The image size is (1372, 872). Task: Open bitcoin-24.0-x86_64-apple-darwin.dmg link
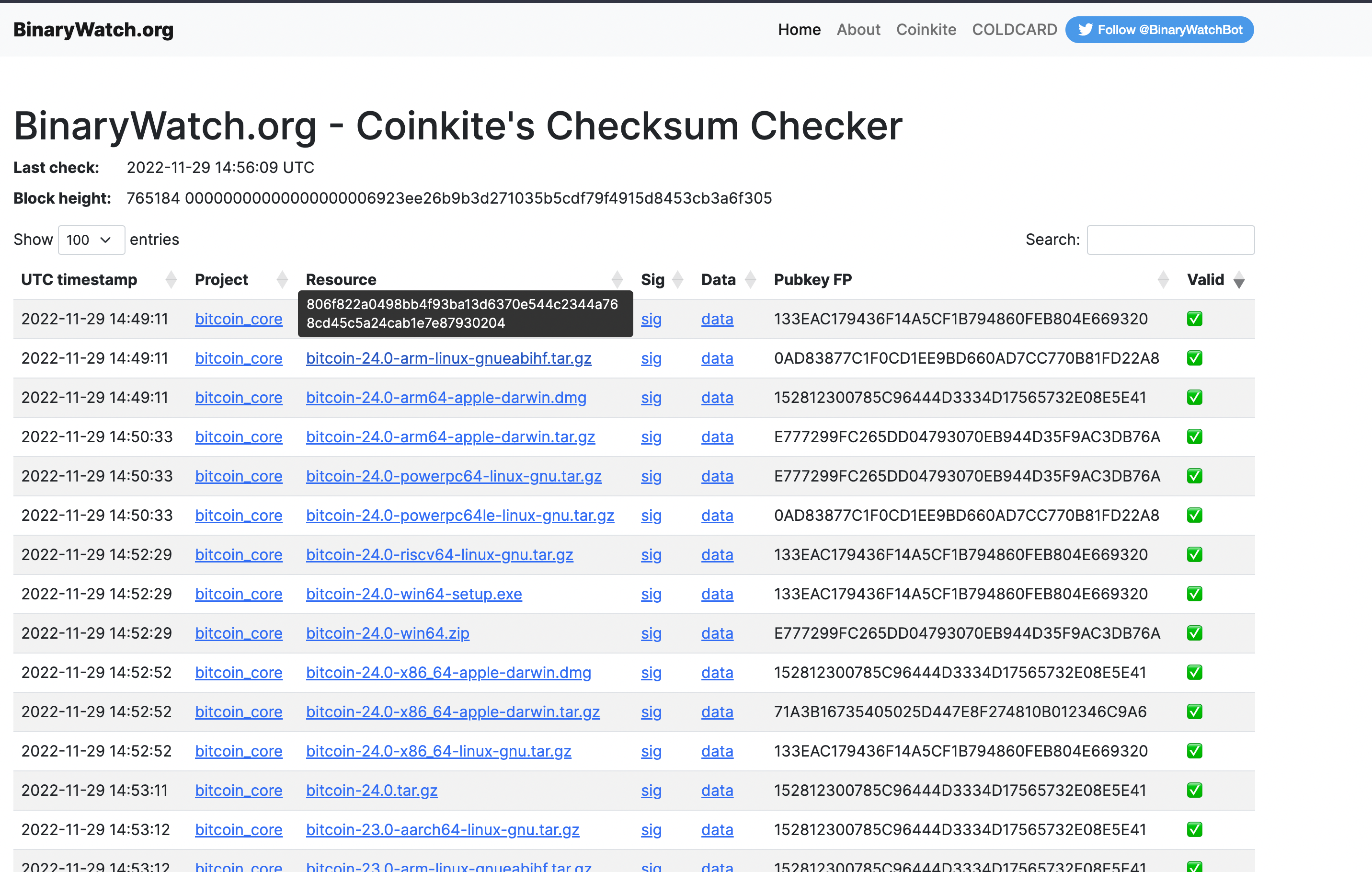[448, 673]
